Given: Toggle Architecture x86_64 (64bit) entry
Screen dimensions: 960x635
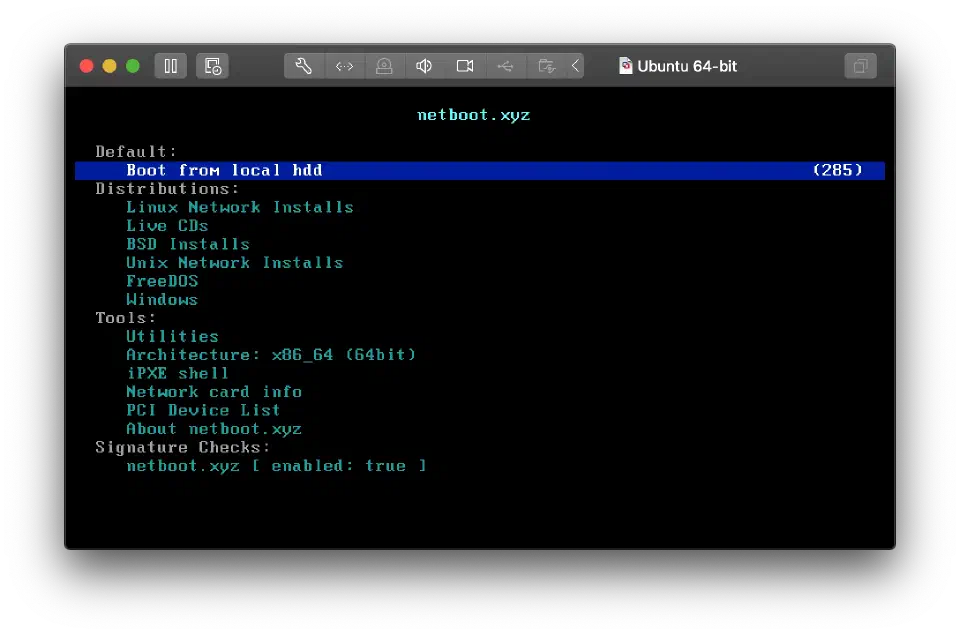Looking at the screenshot, I should [x=271, y=355].
